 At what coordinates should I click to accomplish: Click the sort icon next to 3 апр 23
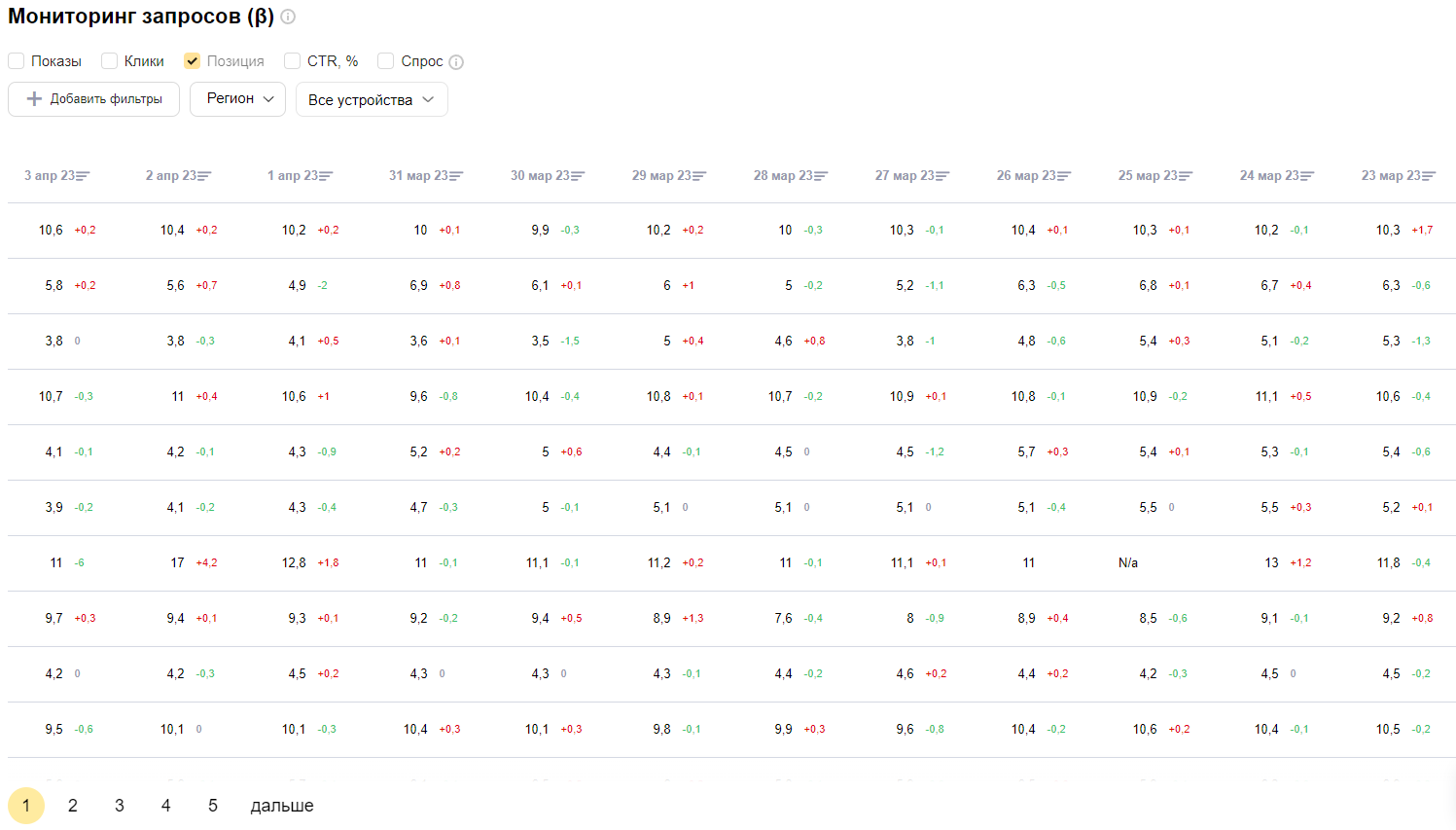click(83, 176)
